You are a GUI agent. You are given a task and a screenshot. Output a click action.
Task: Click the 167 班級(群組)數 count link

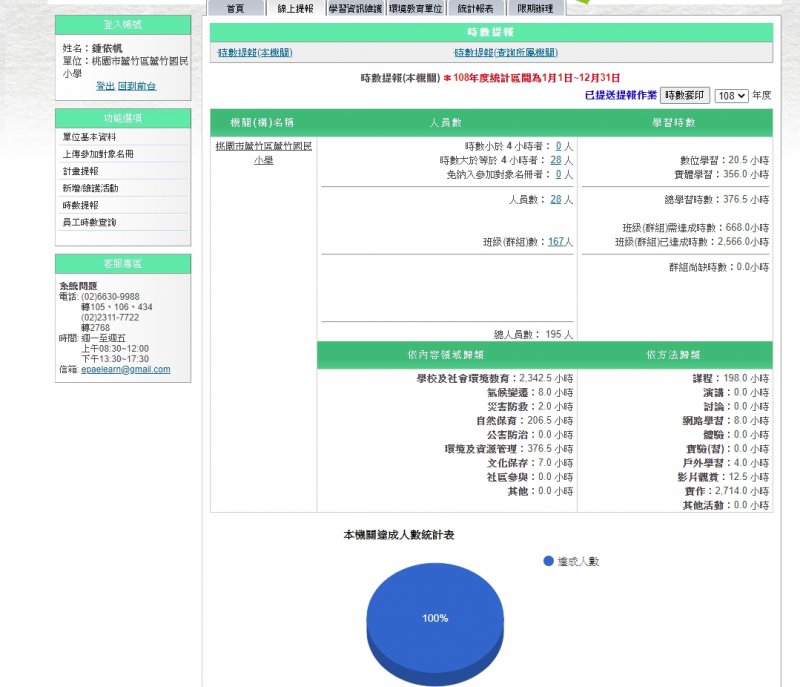pos(557,241)
